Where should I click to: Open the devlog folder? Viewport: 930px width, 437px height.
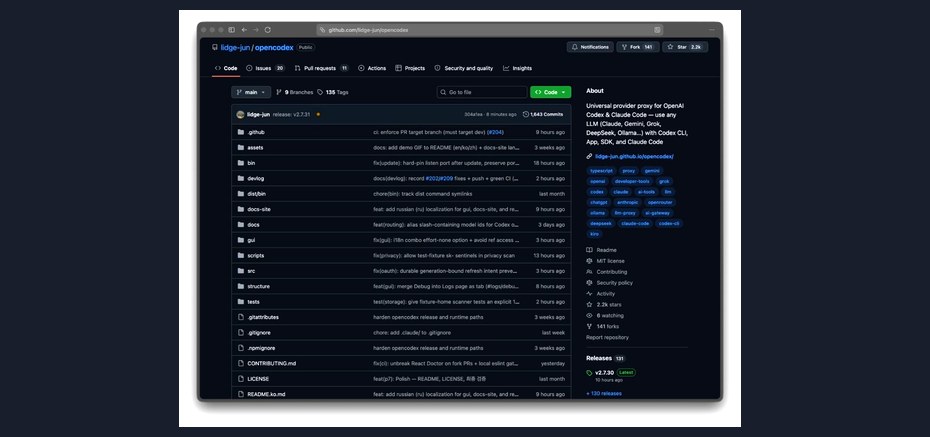256,178
